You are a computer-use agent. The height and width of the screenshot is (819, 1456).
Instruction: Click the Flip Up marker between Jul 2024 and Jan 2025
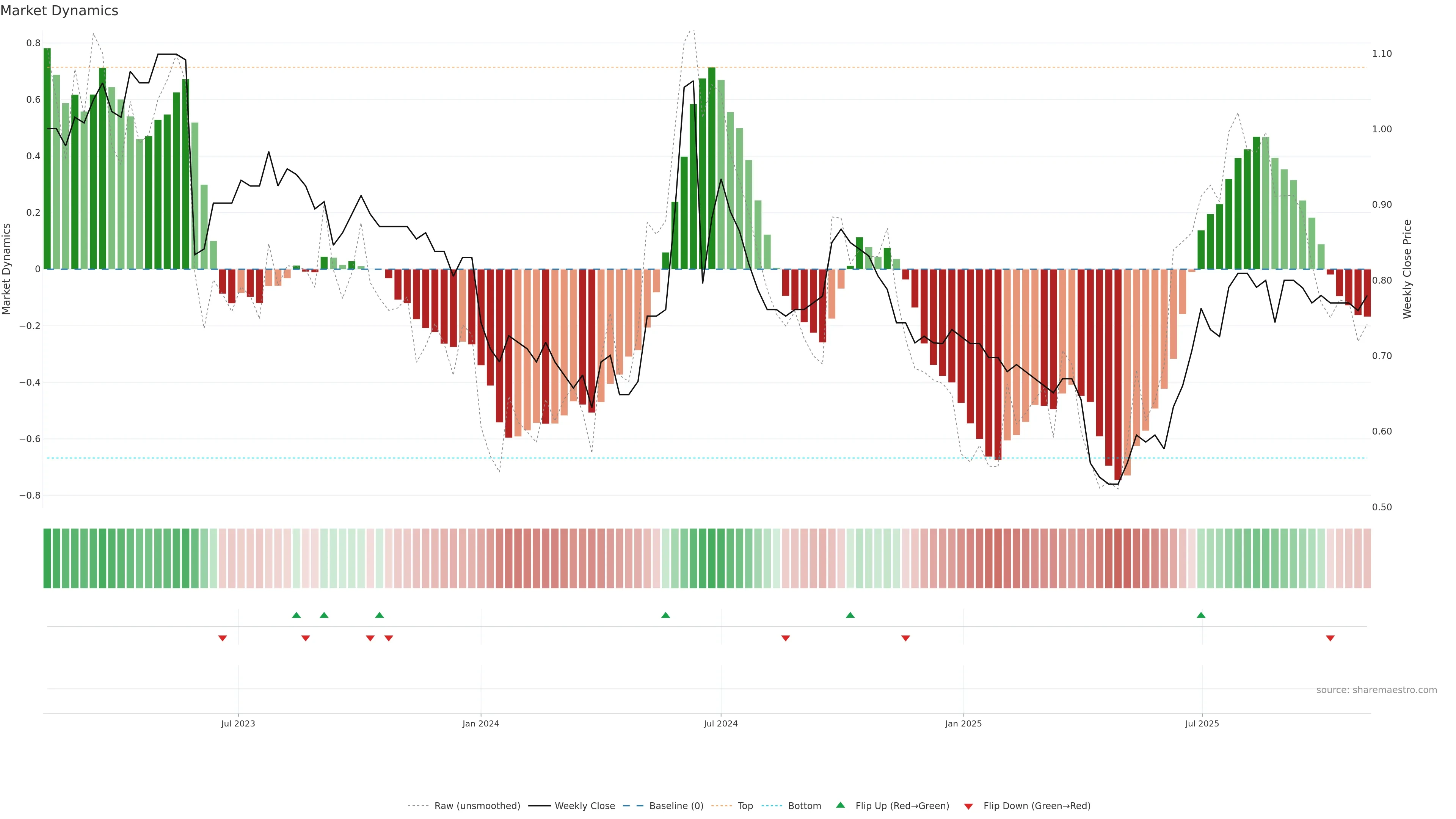click(x=850, y=615)
